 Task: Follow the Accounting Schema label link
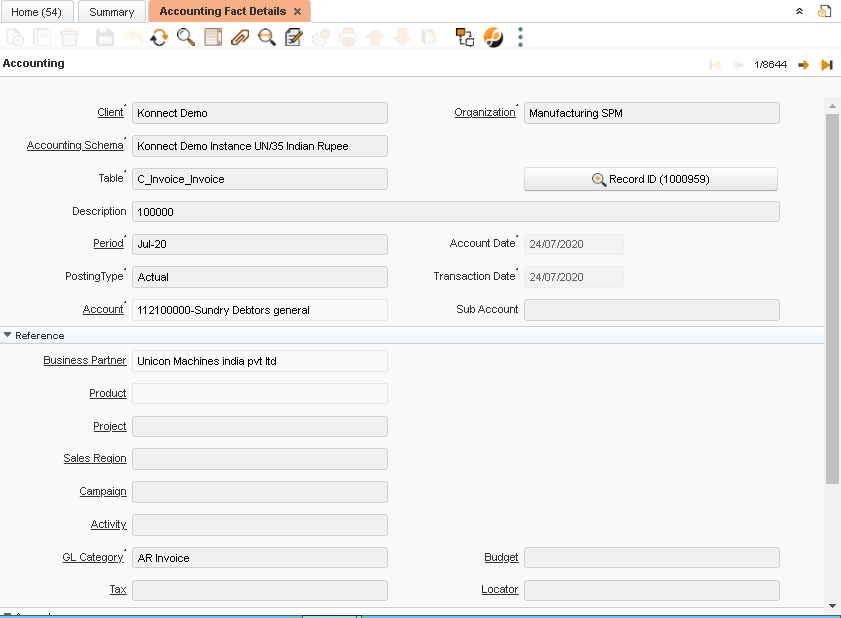pos(75,145)
